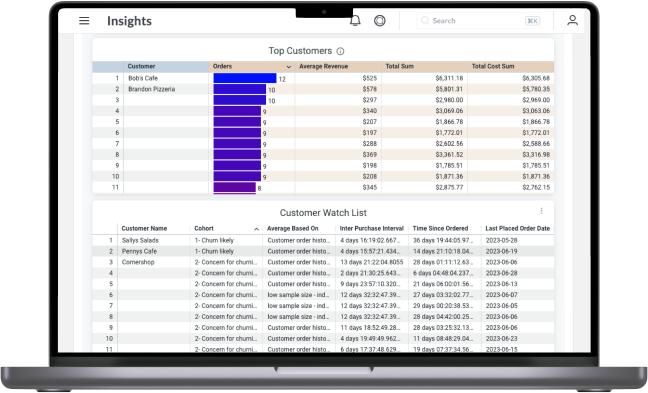Viewport: 648px width, 393px height.
Task: Click Last Placed Order Date column header
Action: click(517, 229)
